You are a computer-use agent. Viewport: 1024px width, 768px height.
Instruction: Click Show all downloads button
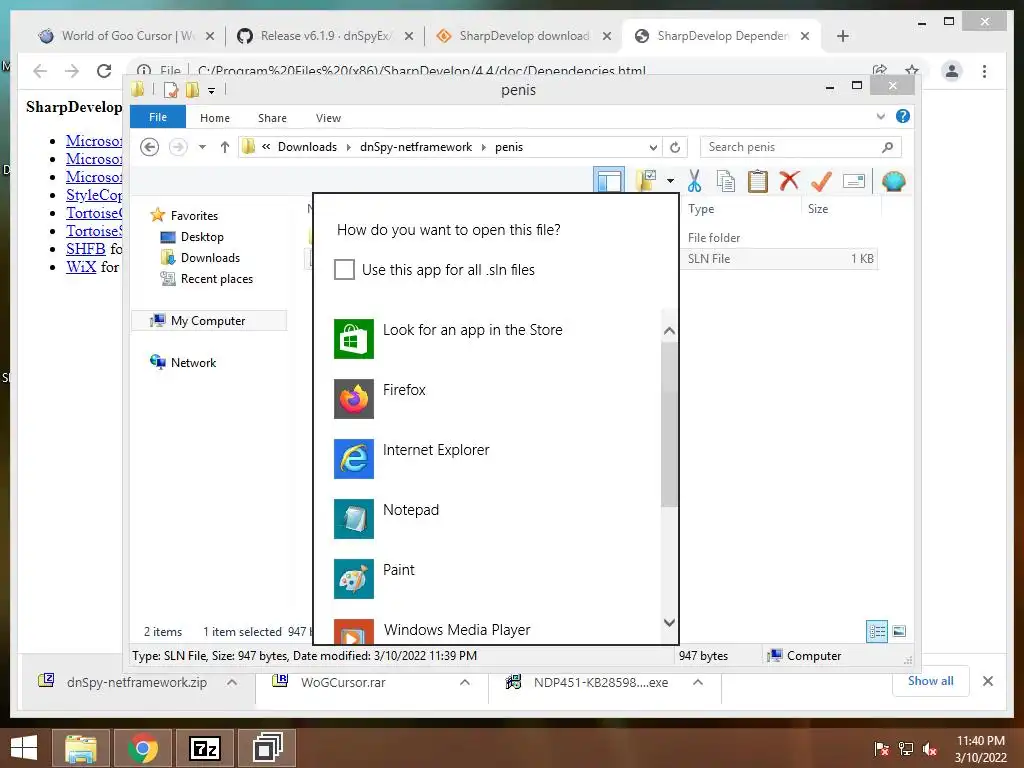point(931,681)
